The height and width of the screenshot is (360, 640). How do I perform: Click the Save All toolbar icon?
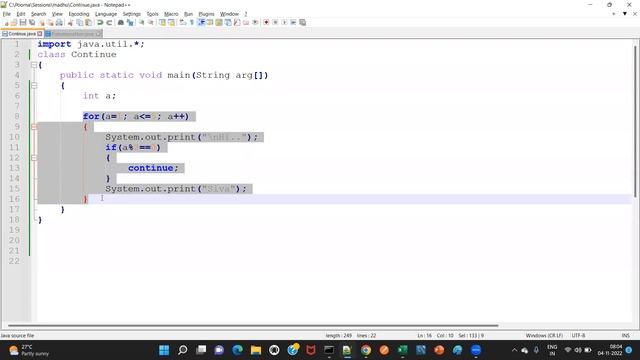click(32, 23)
